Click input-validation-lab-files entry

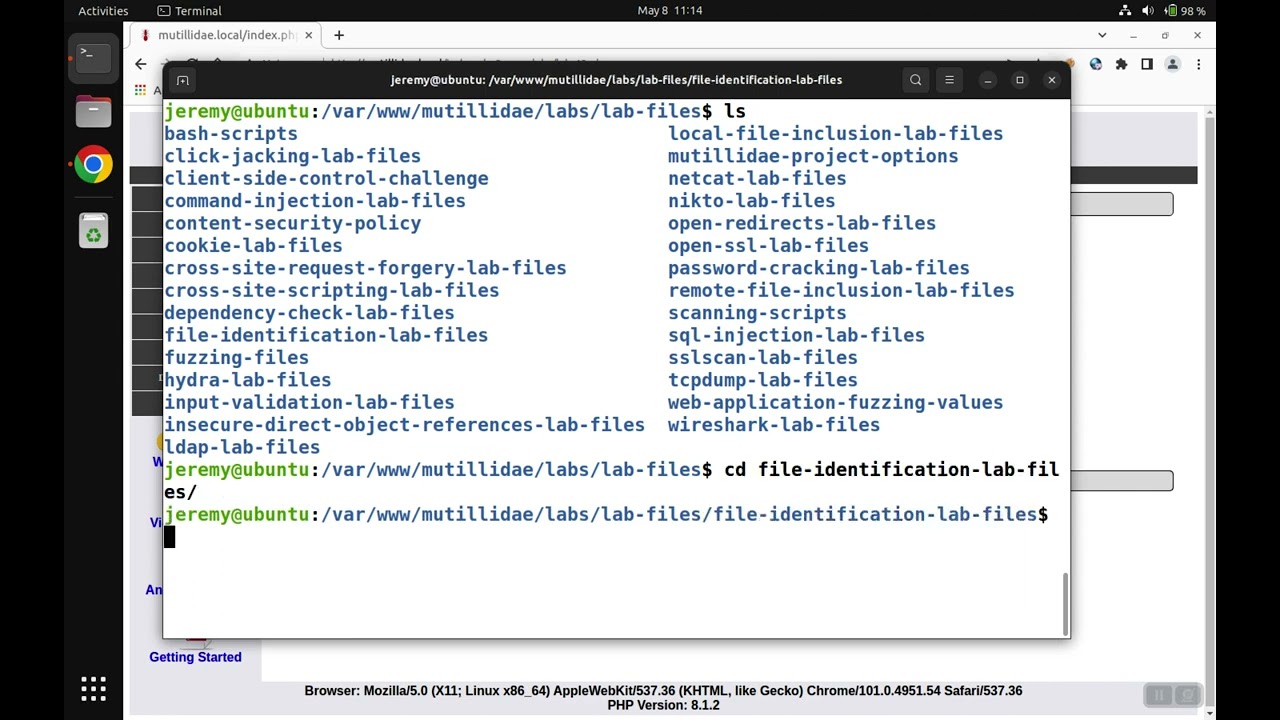point(309,402)
